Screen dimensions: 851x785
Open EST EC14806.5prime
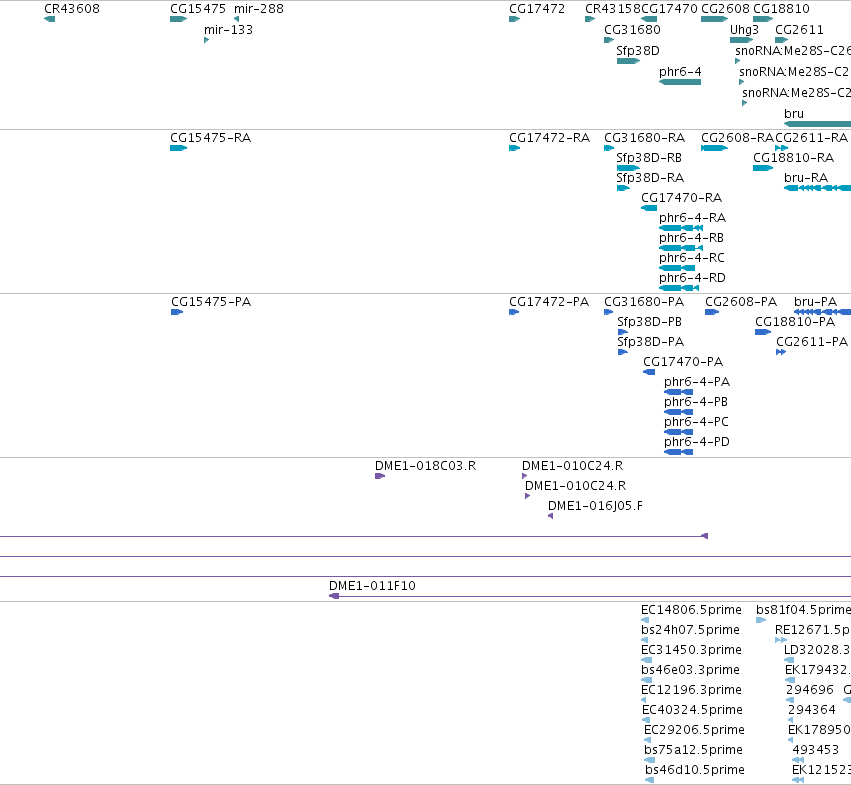[691, 610]
